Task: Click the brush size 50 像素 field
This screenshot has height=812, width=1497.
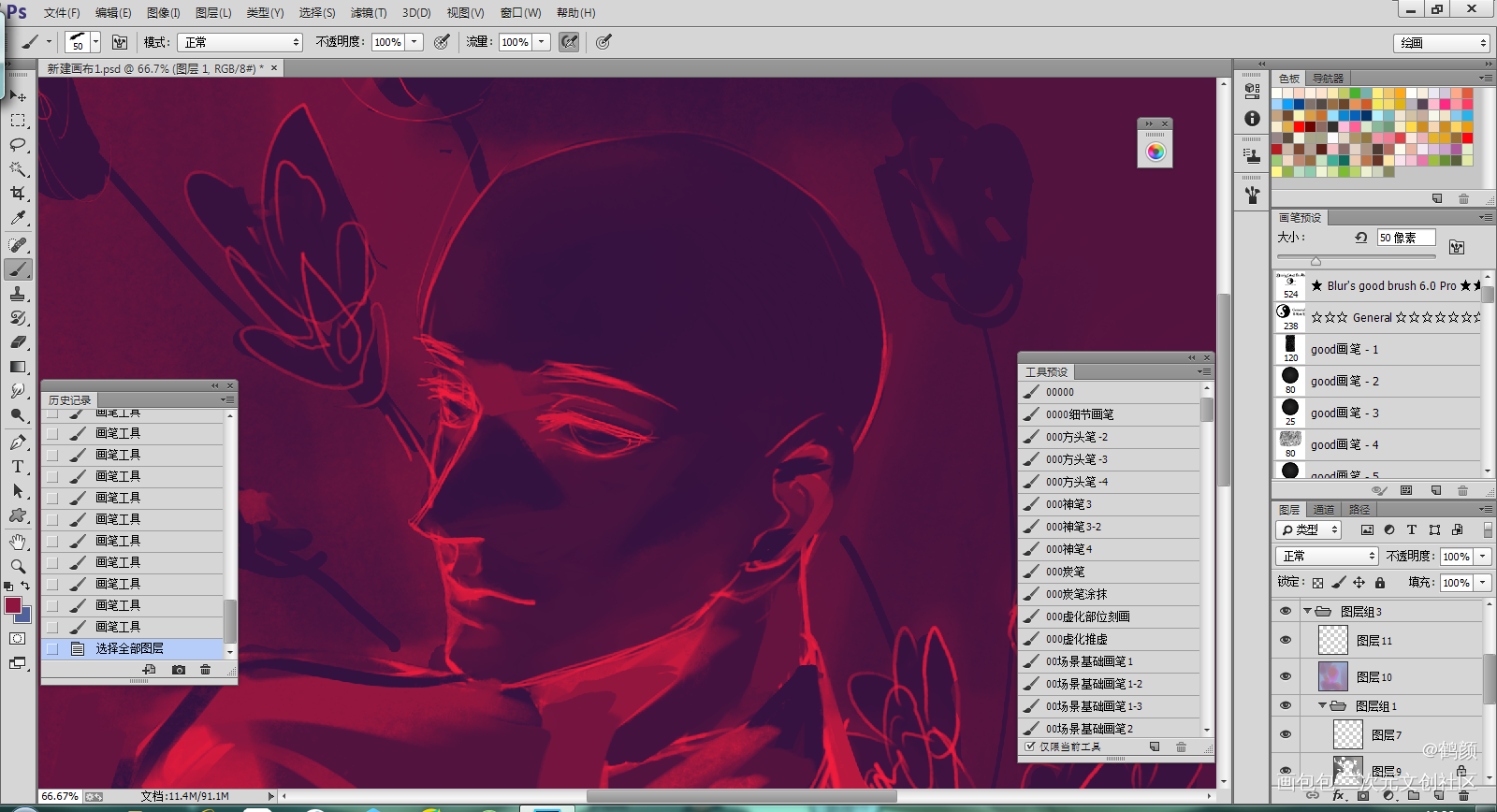Action: coord(1404,238)
